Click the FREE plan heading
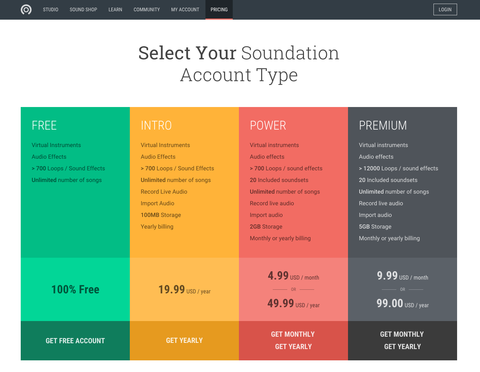This screenshot has height=372, width=480. click(x=44, y=126)
